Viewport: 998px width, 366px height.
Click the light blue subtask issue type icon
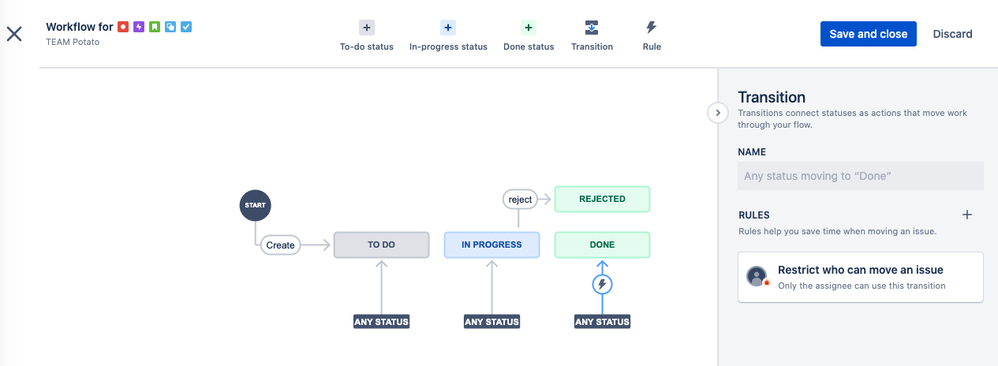click(171, 27)
